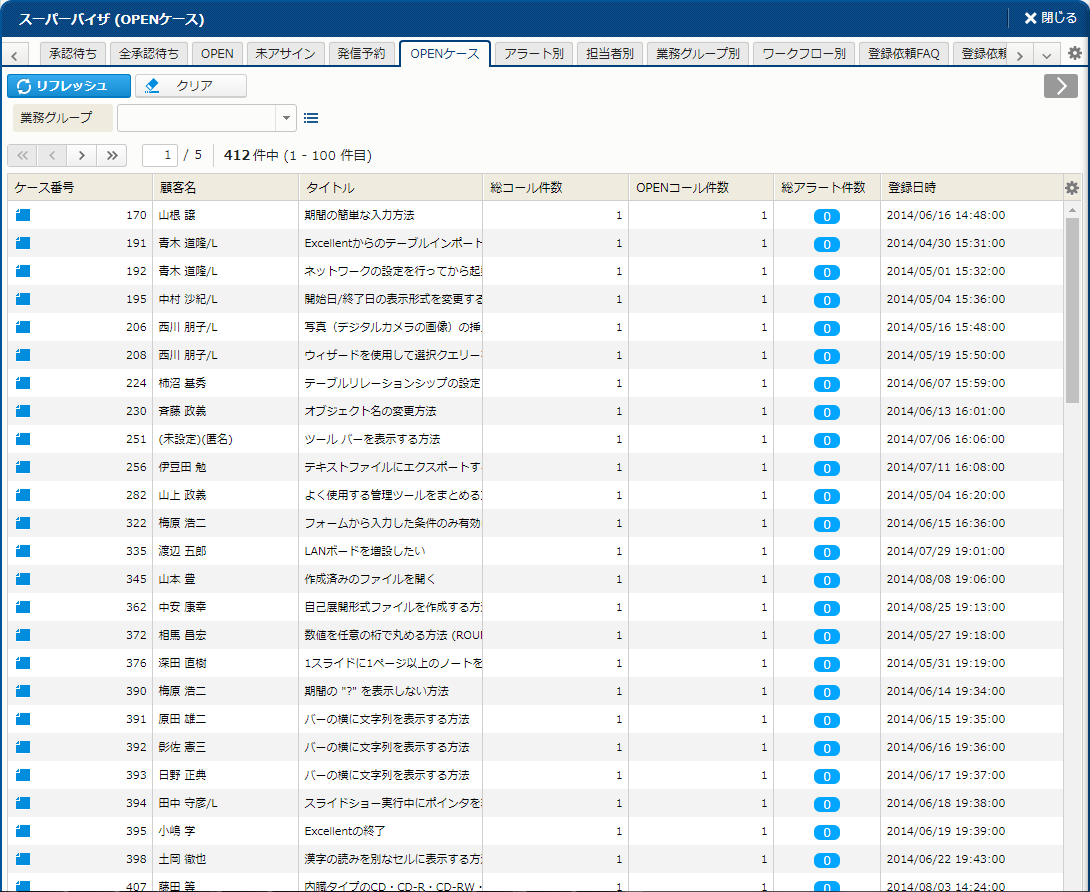The image size is (1090, 892).
Task: Jump to last page arrow
Action: tap(111, 155)
